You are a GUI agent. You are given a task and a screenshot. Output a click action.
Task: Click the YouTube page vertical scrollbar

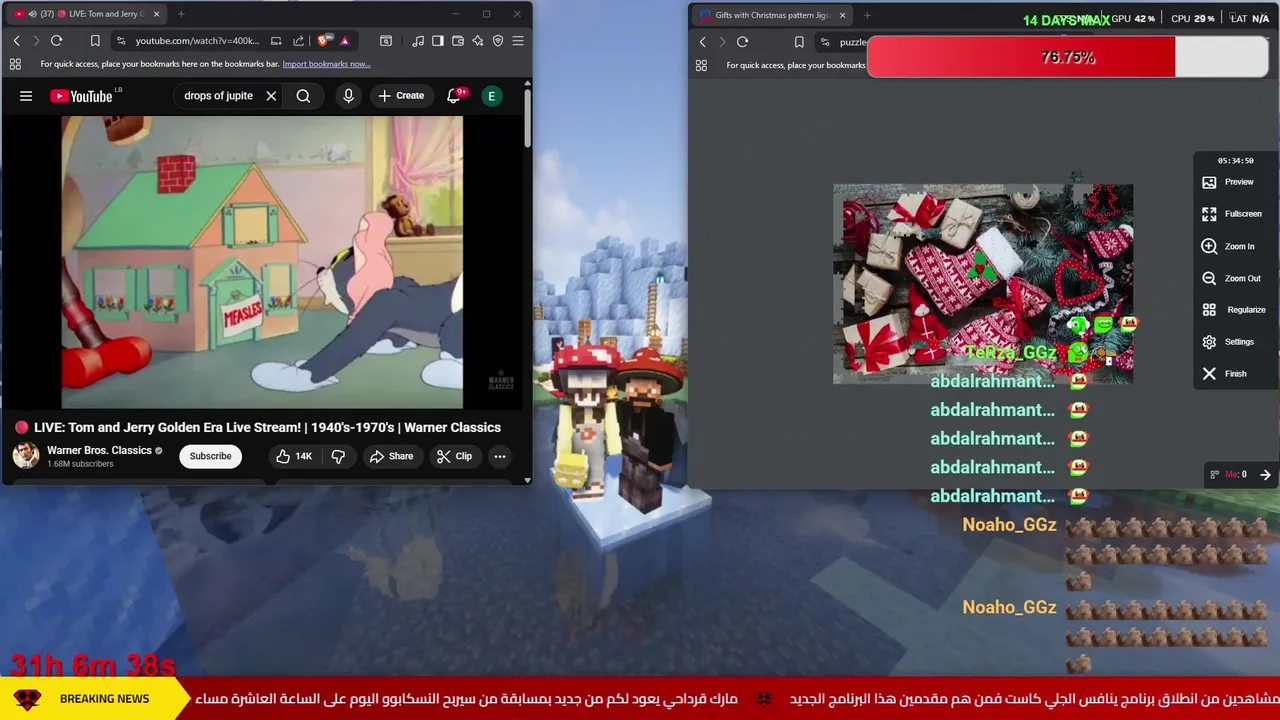(527, 120)
